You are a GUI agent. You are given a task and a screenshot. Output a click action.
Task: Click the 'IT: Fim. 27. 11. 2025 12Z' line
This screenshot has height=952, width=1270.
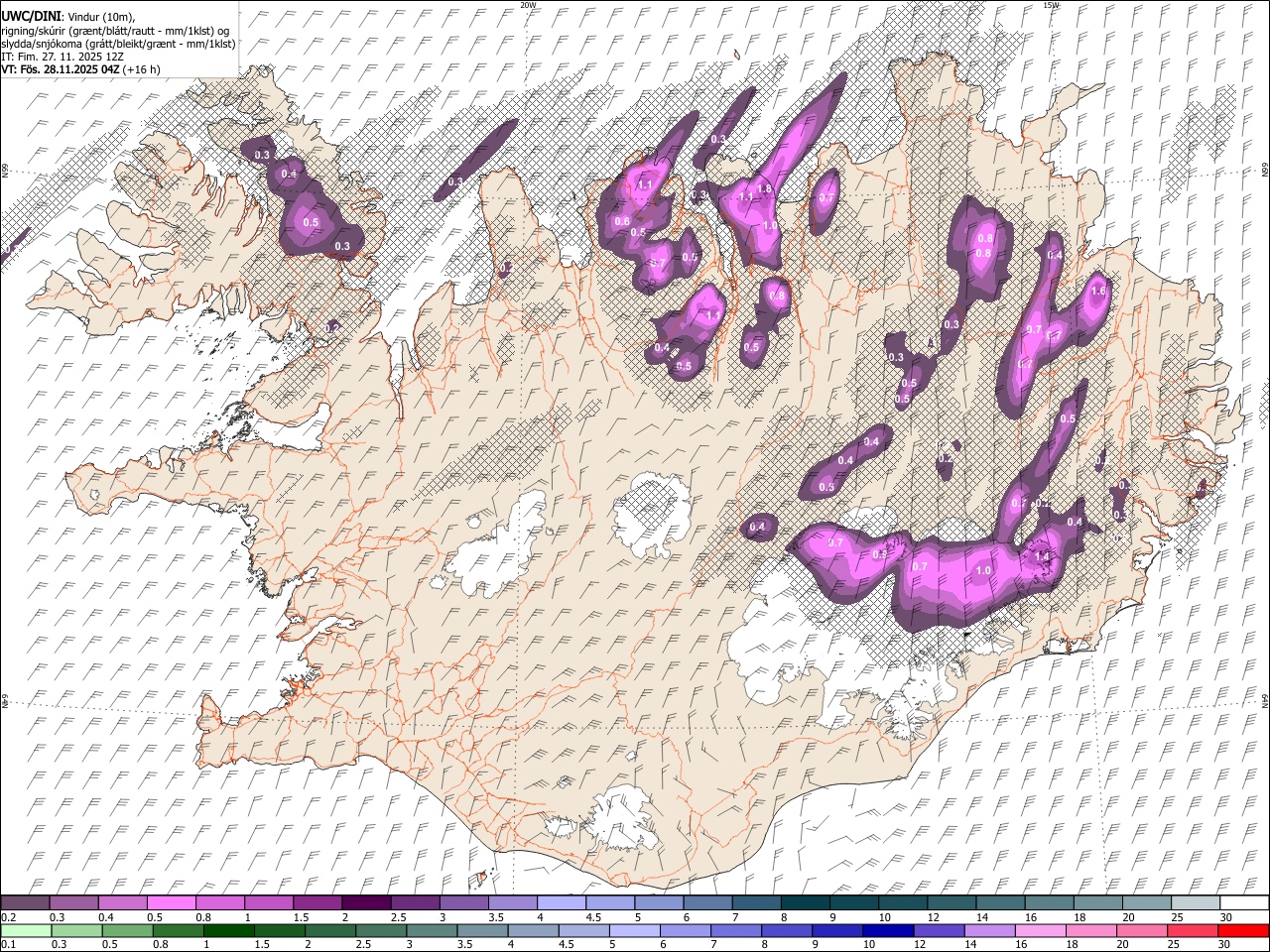63,57
